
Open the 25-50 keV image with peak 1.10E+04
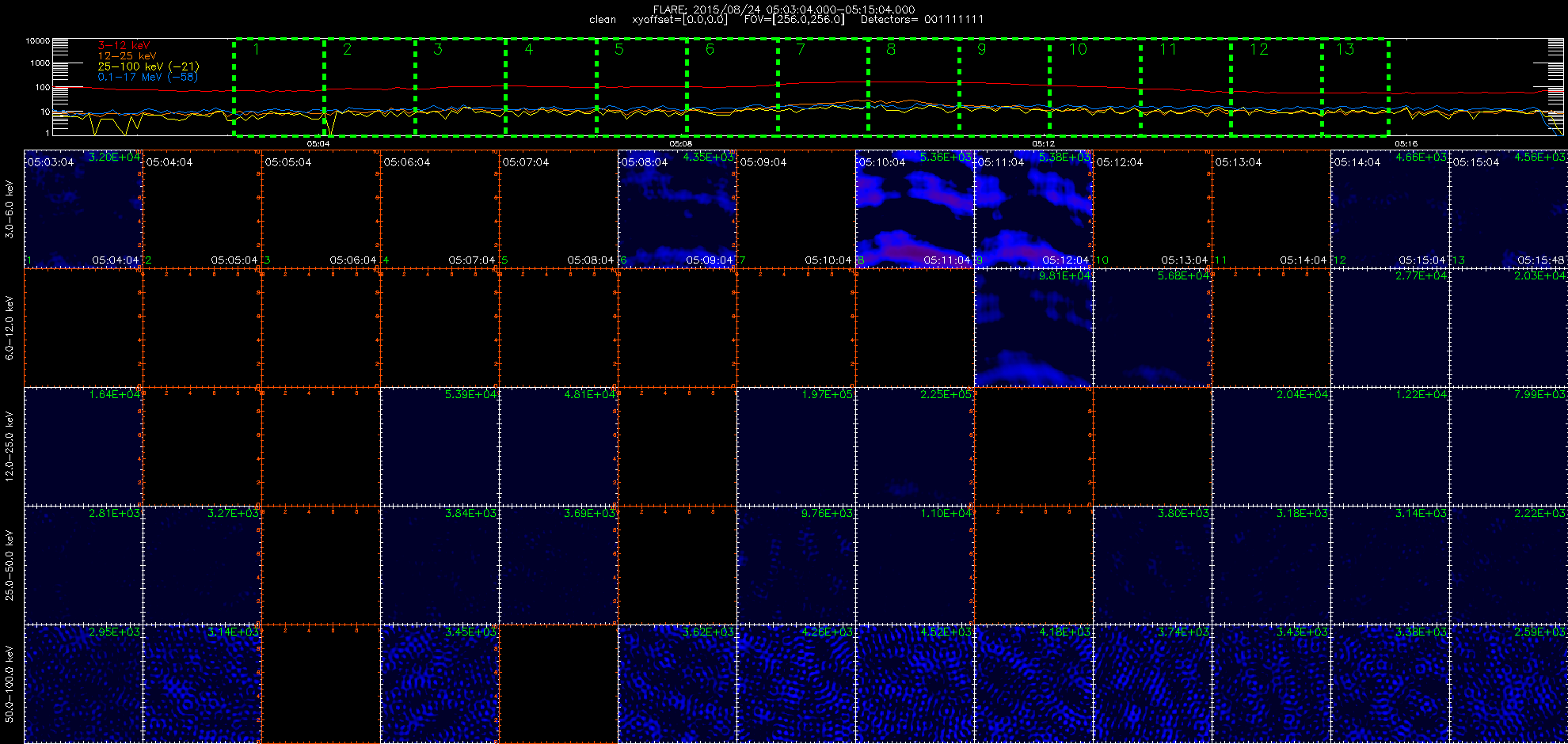915,565
